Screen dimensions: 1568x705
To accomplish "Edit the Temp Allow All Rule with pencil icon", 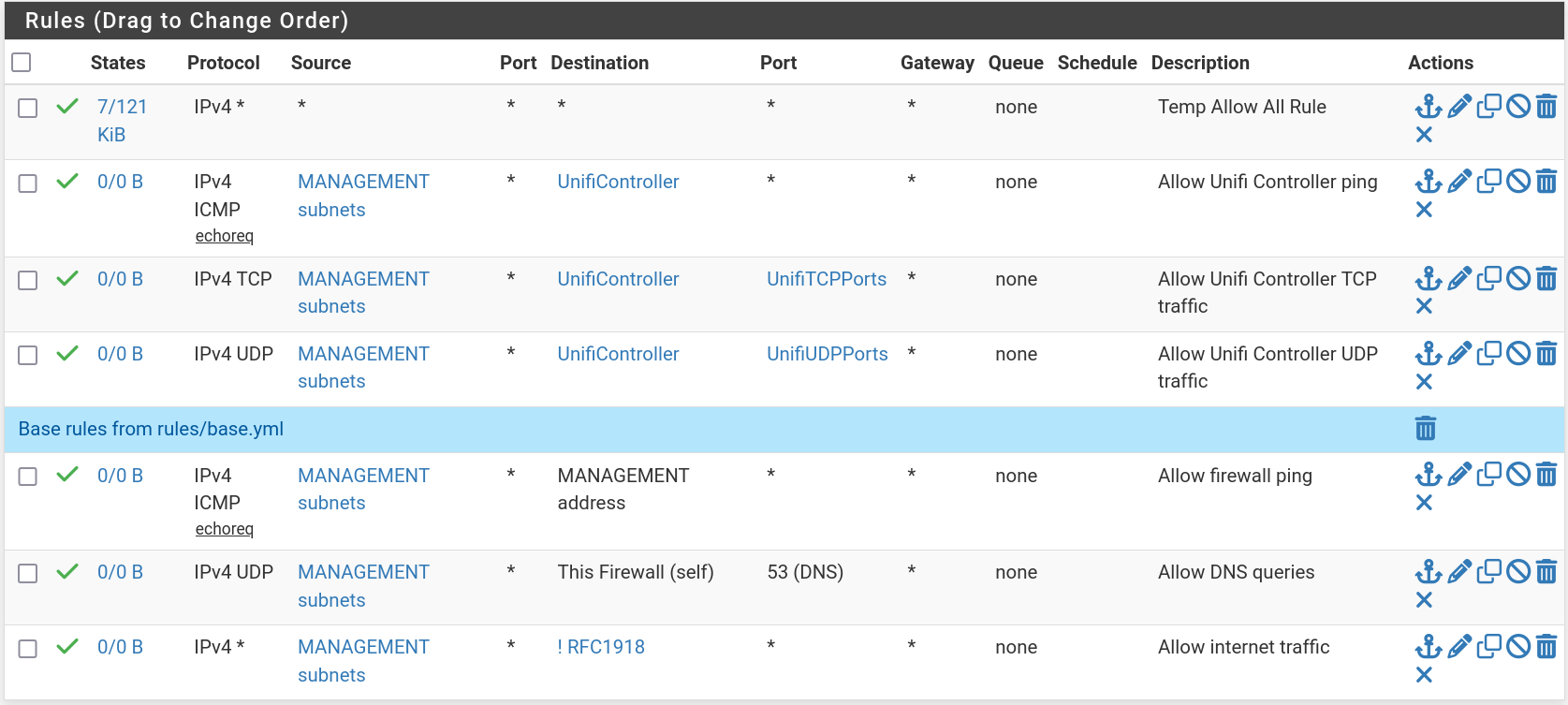I will click(1459, 107).
